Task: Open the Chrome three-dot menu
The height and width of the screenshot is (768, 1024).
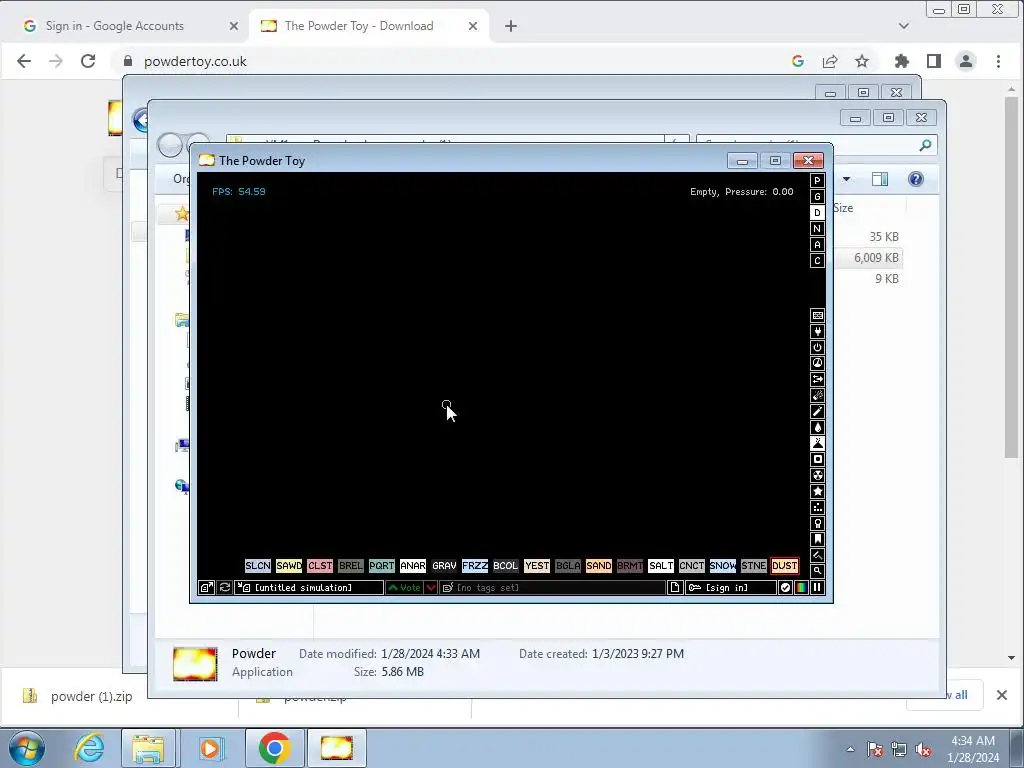Action: coord(998,61)
